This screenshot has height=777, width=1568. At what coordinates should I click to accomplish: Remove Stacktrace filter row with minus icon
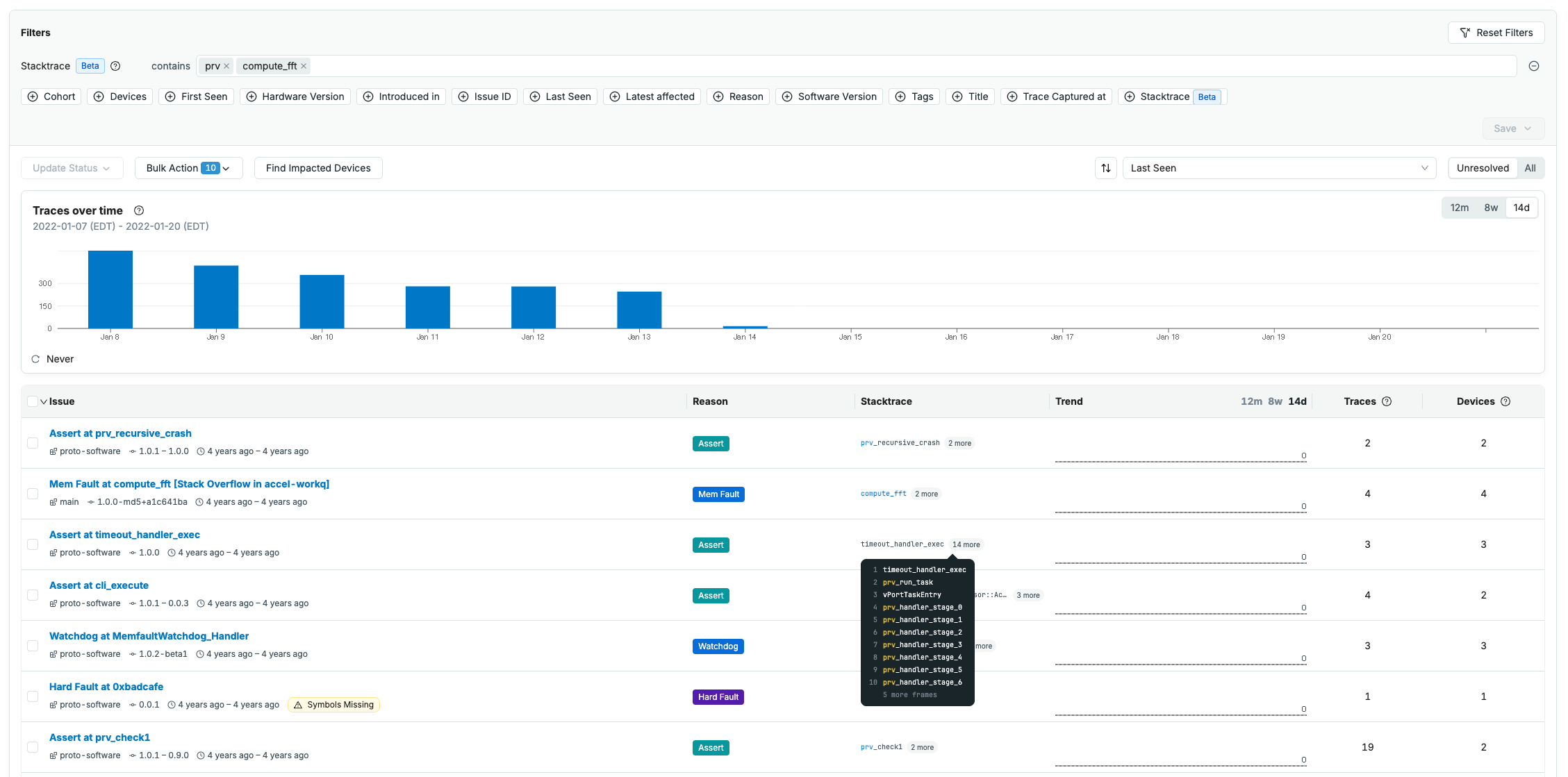tap(1534, 66)
